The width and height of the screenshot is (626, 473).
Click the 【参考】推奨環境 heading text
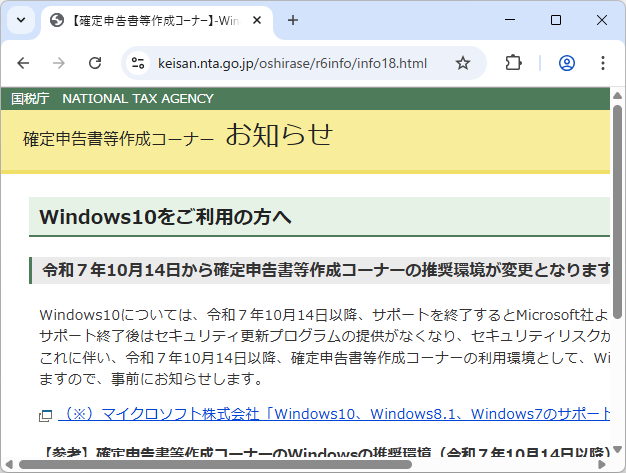(326, 451)
